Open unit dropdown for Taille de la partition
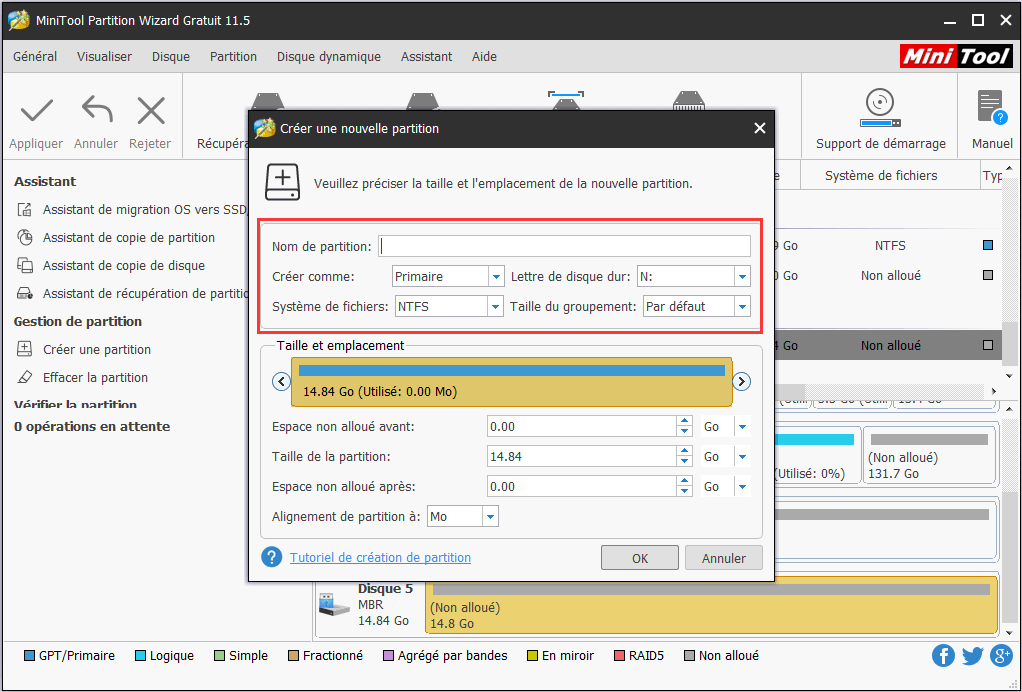The height and width of the screenshot is (692, 1022). 742,457
